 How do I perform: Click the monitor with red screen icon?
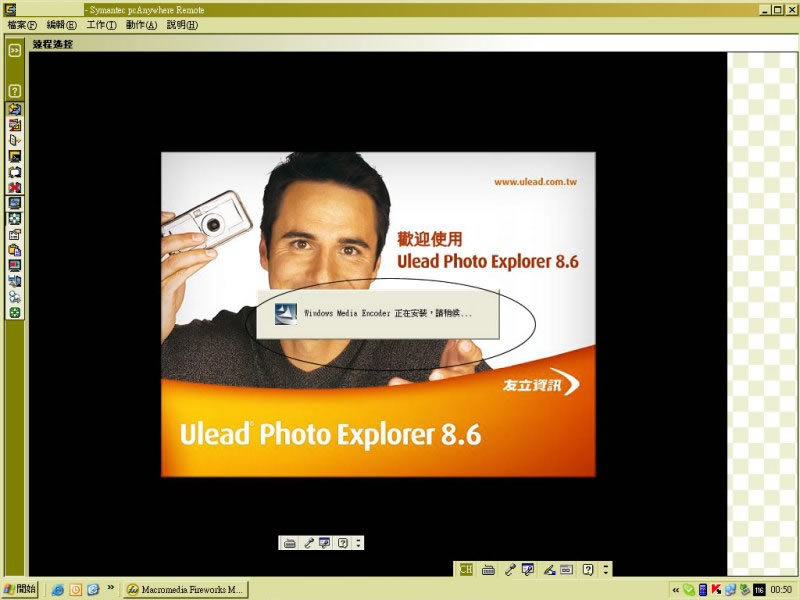(x=15, y=265)
